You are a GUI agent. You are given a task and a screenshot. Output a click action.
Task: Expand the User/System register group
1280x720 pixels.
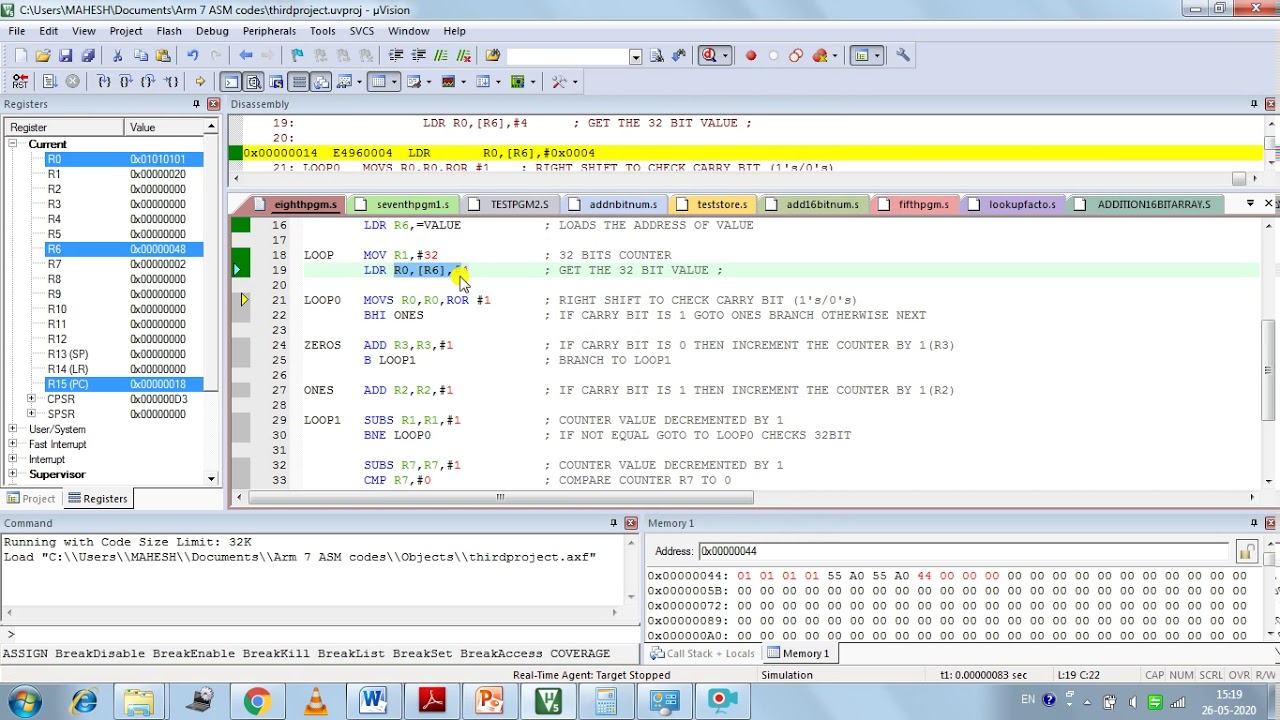[x=13, y=429]
